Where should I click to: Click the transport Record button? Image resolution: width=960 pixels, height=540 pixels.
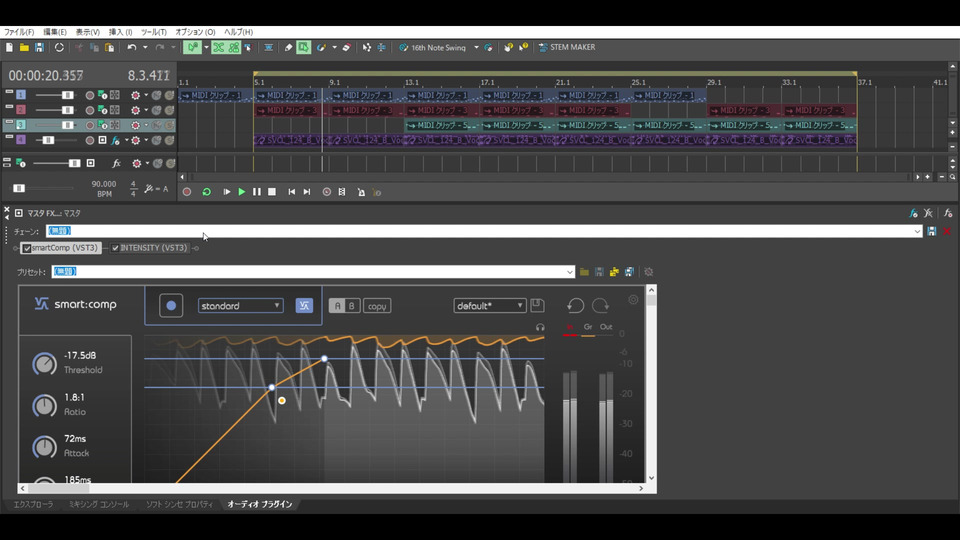pyautogui.click(x=187, y=192)
